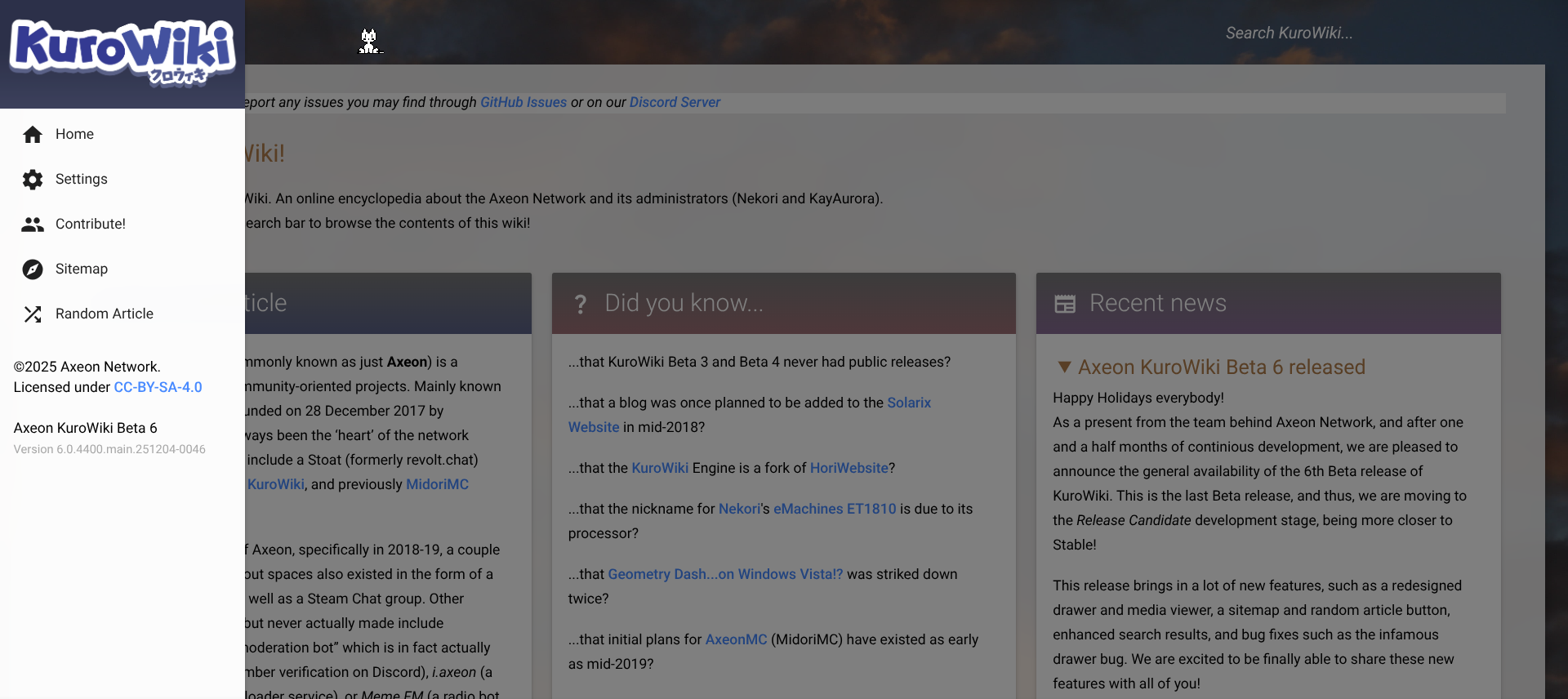The image size is (1568, 699).
Task: Open the HoriWebsite link
Action: coord(849,468)
